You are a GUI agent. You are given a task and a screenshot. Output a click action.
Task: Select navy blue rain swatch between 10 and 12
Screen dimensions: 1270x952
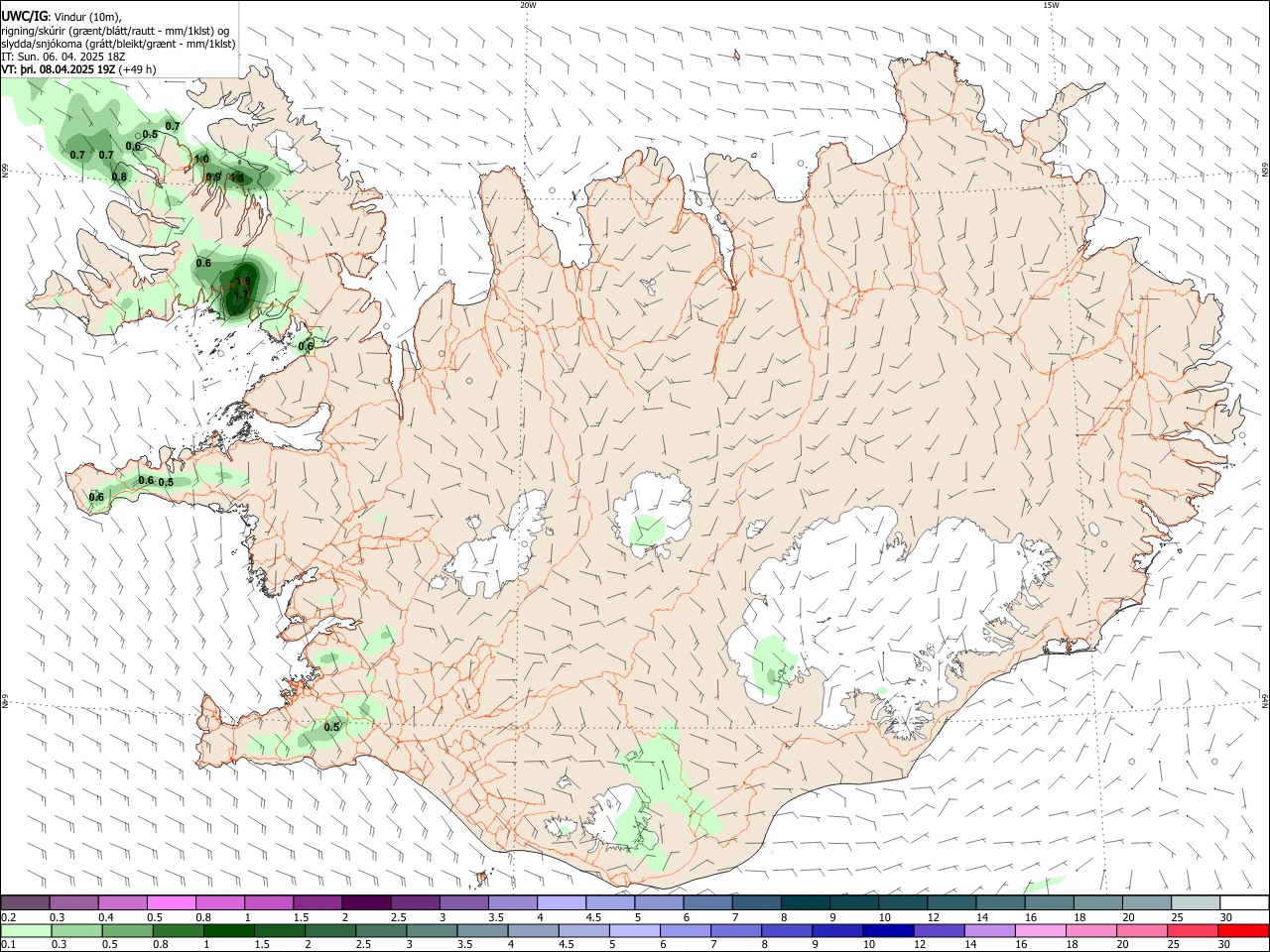(887, 931)
